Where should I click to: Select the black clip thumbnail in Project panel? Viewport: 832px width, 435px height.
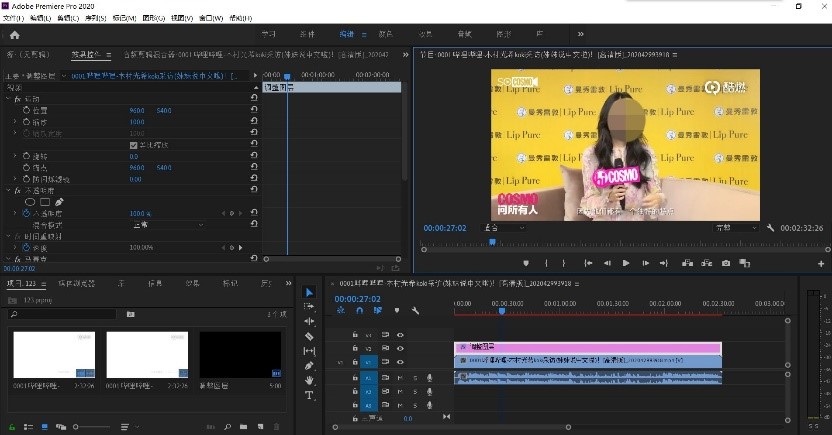(240, 355)
